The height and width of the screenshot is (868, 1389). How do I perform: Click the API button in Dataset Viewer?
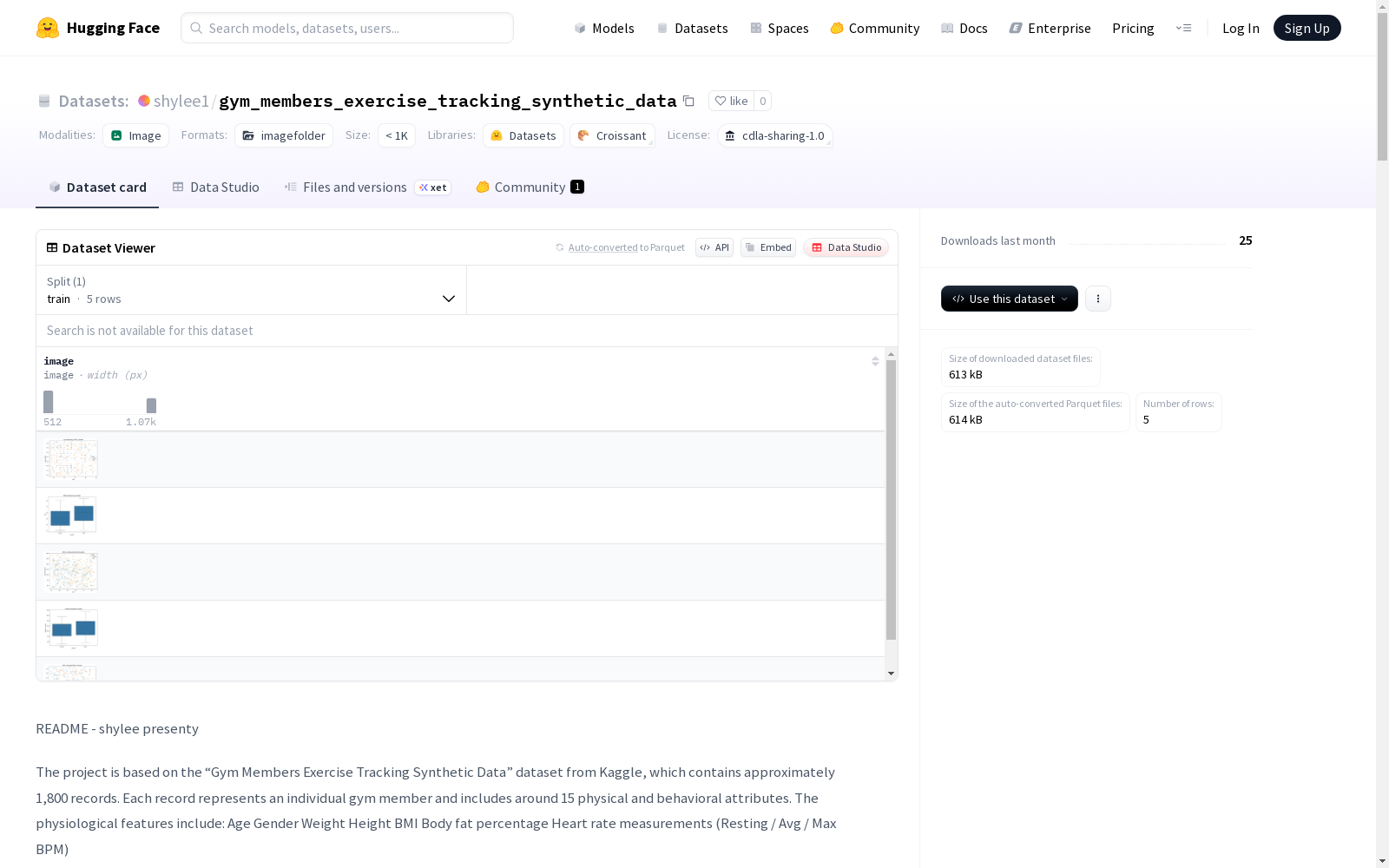[x=714, y=247]
